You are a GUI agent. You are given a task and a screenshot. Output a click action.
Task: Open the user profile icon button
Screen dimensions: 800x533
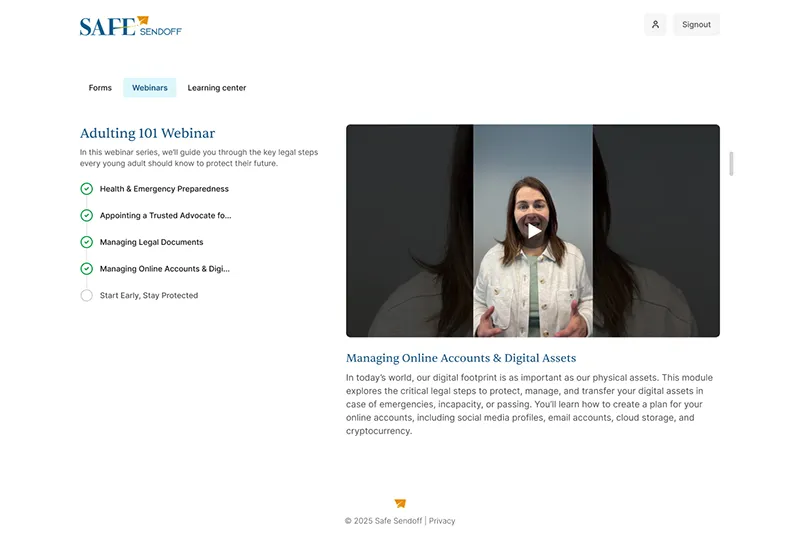click(x=655, y=24)
